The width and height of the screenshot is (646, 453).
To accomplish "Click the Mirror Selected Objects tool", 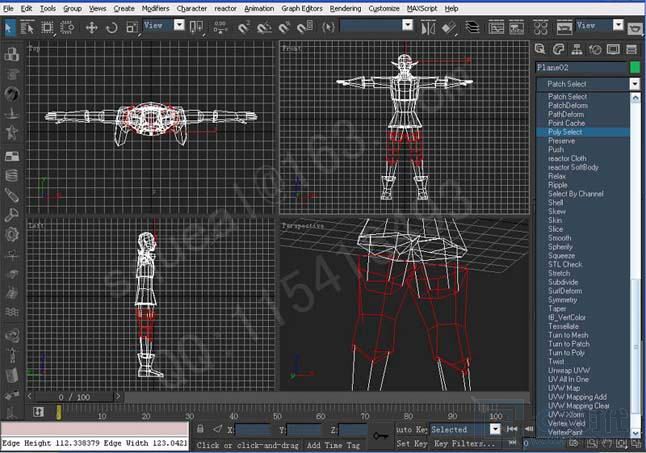I will [x=428, y=28].
